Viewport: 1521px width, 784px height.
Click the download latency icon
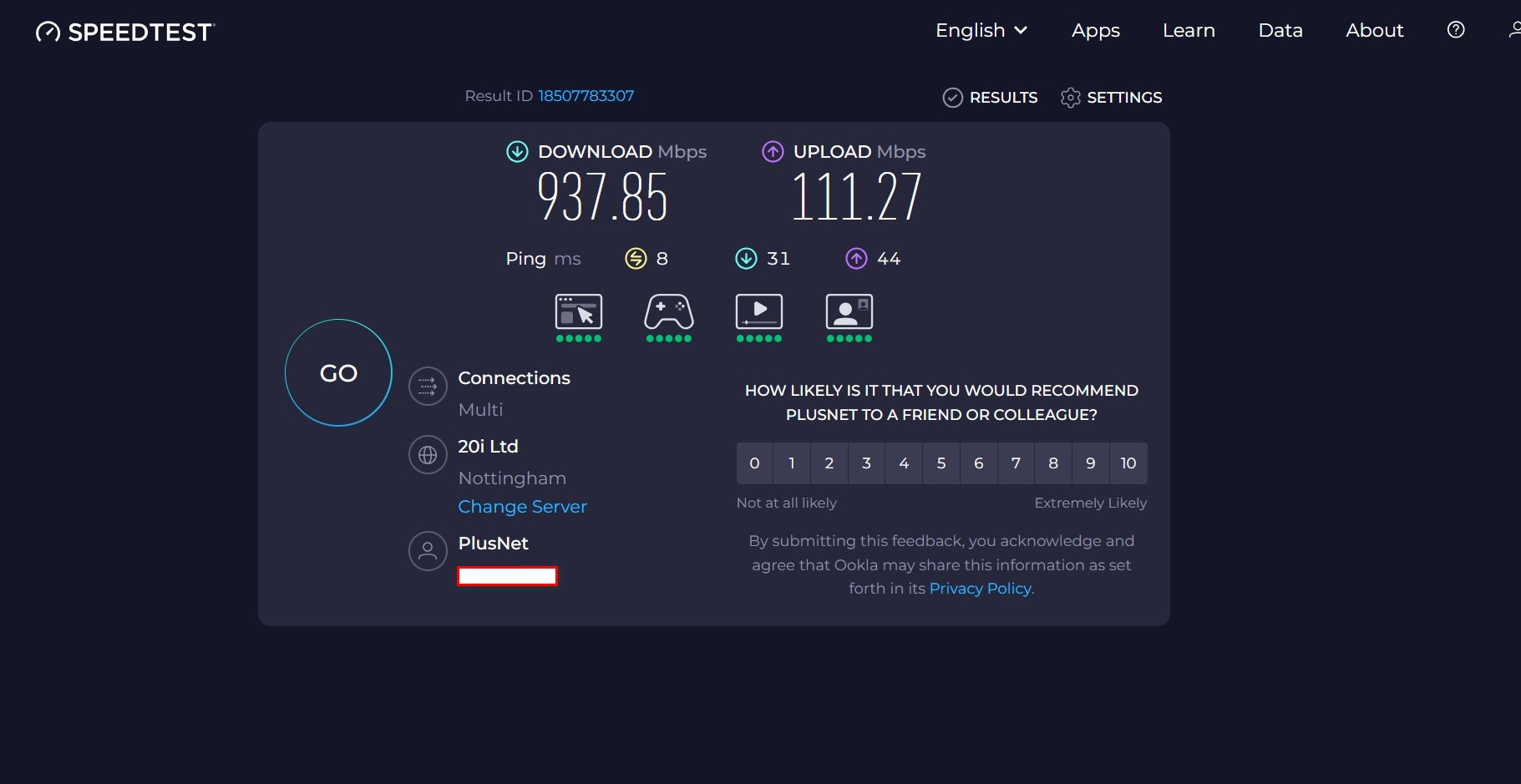pos(746,259)
